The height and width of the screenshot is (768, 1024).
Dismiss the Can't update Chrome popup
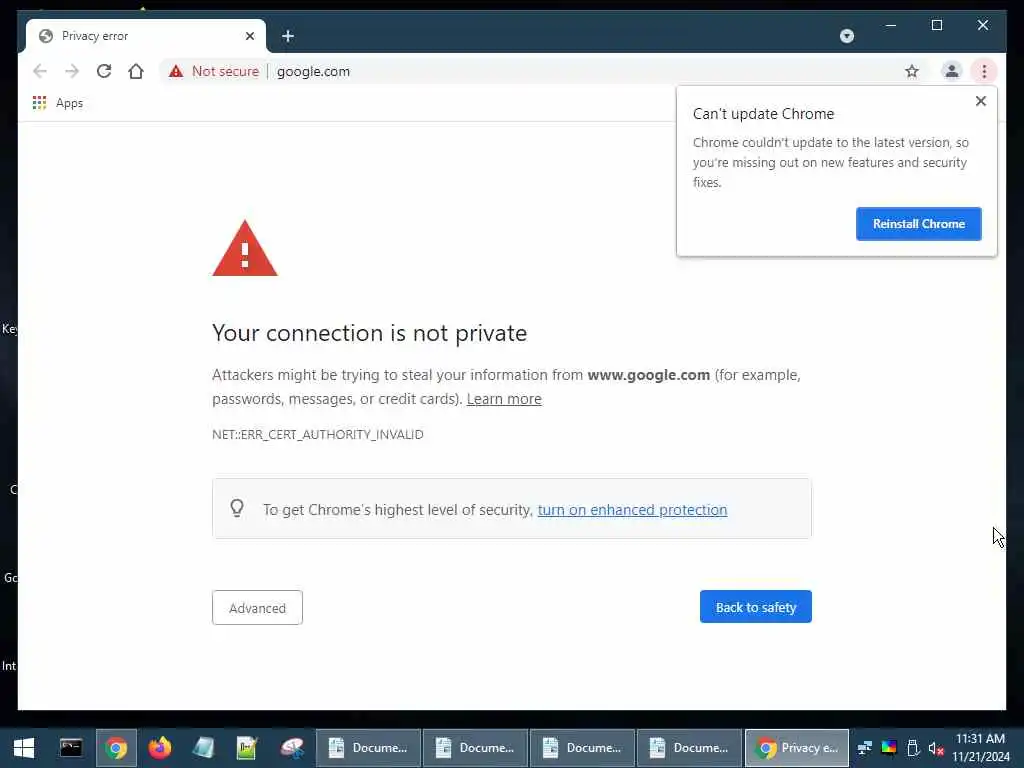980,101
